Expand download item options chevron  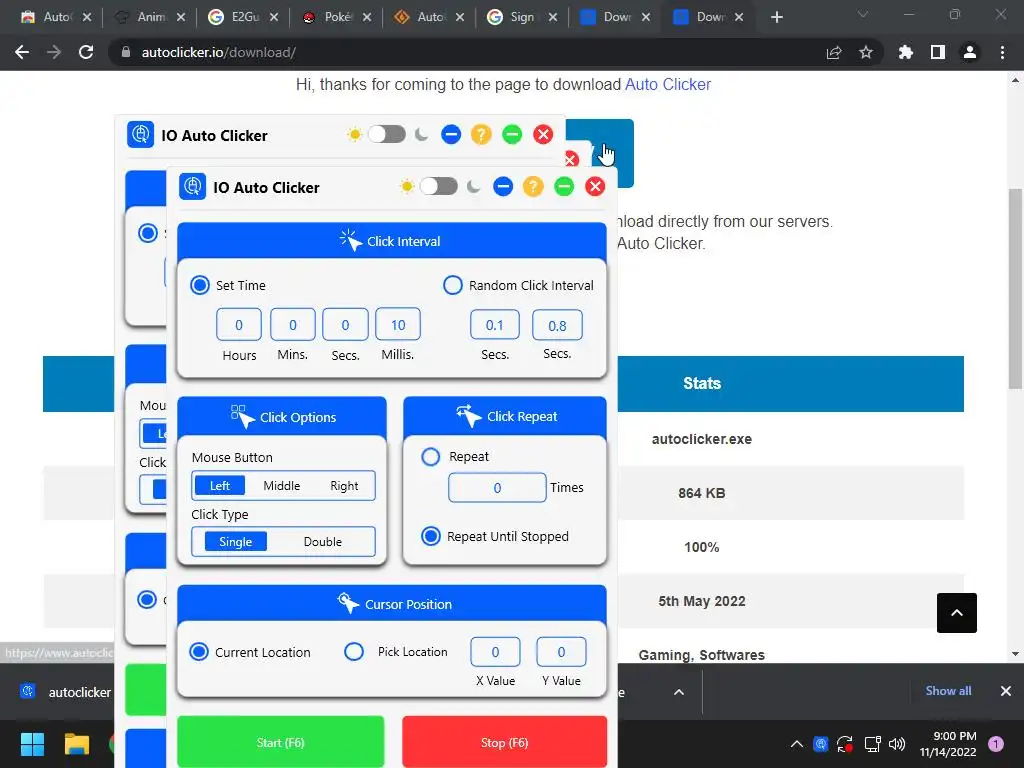[x=679, y=692]
